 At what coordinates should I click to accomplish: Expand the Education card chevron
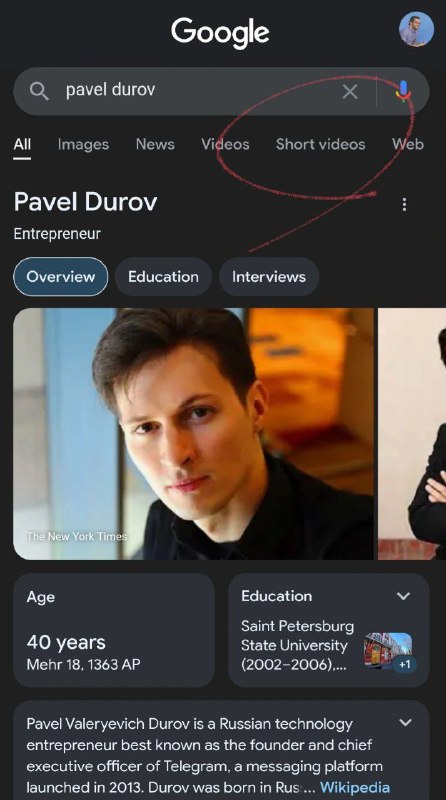404,596
